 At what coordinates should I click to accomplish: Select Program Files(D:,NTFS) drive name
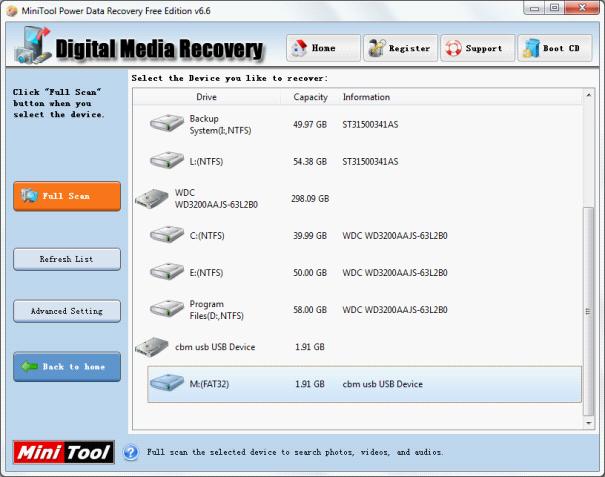[x=216, y=310]
